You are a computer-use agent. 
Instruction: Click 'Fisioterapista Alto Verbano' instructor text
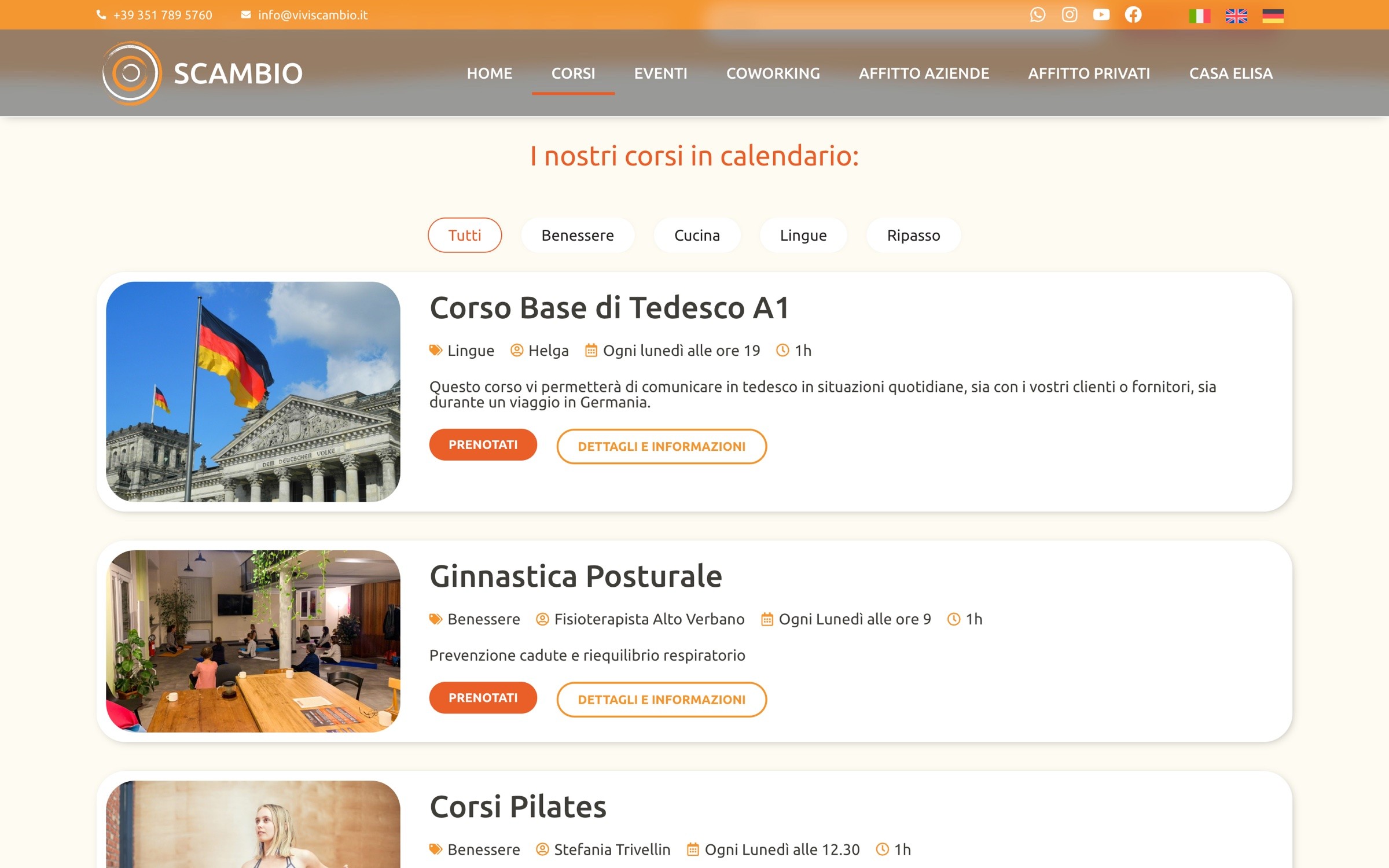click(649, 619)
